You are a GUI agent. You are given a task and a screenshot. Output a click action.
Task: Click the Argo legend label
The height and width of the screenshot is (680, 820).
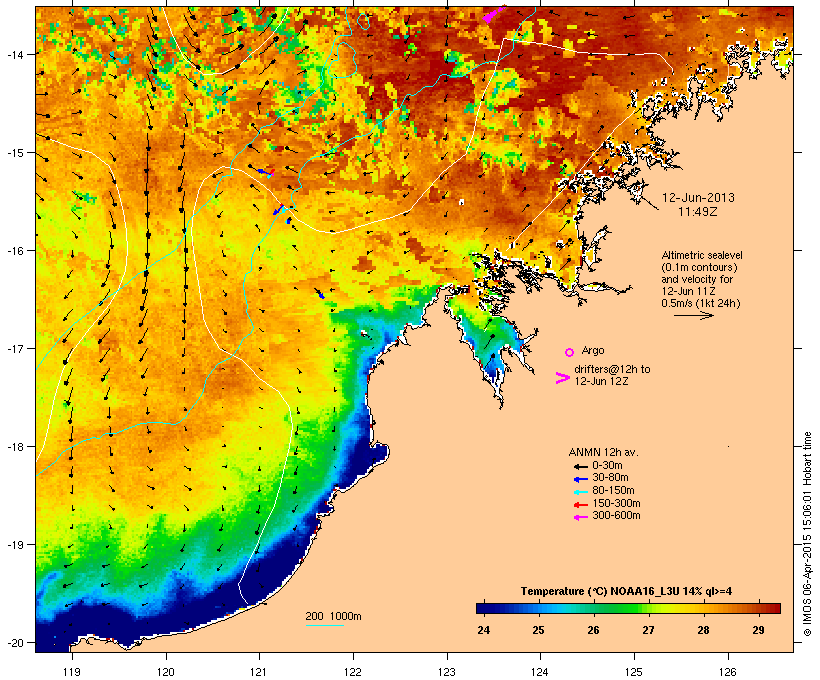pyautogui.click(x=593, y=350)
